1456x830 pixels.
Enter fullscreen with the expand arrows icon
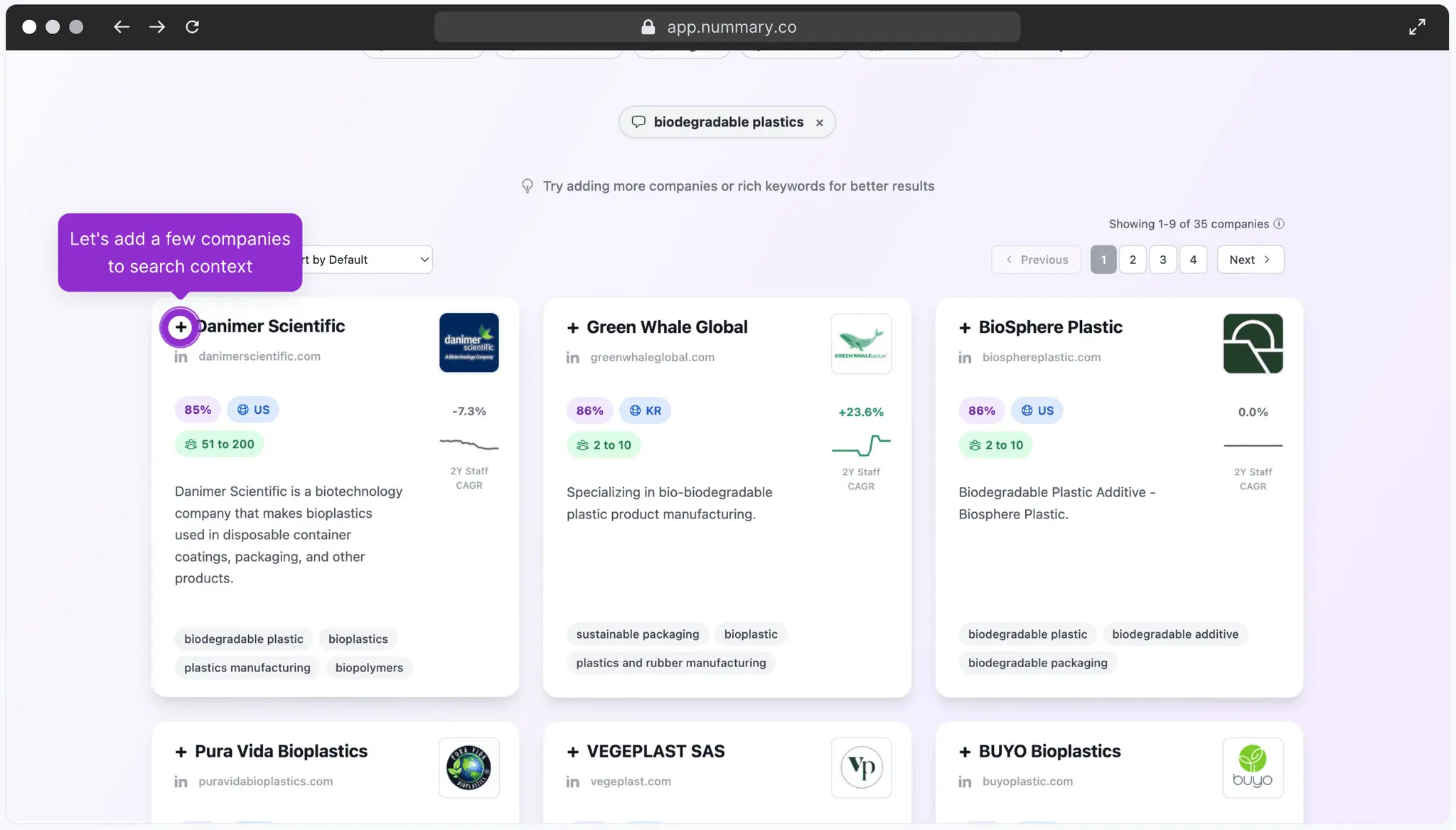click(1417, 27)
